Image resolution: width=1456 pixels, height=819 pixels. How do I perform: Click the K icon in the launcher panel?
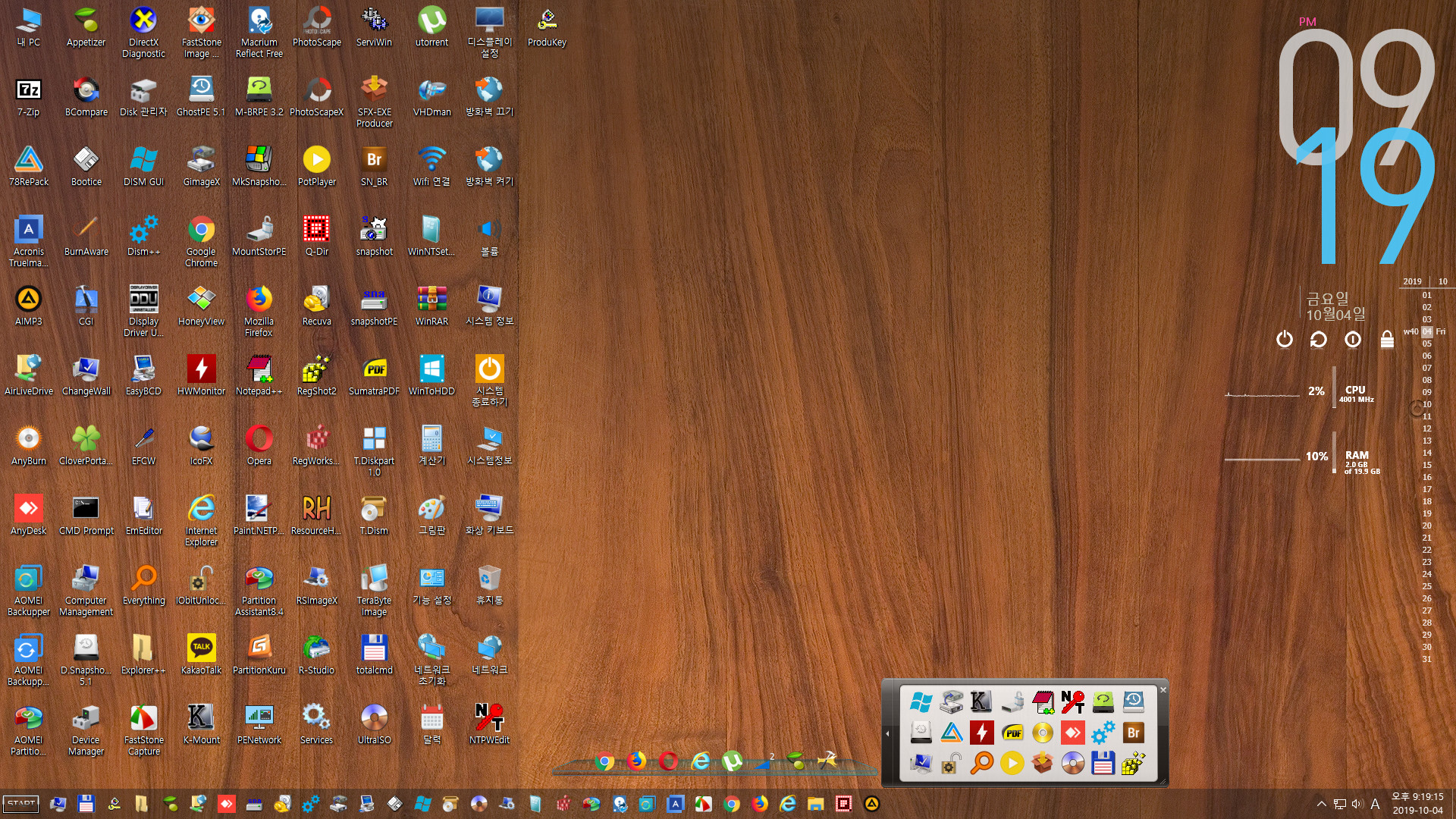[x=981, y=702]
